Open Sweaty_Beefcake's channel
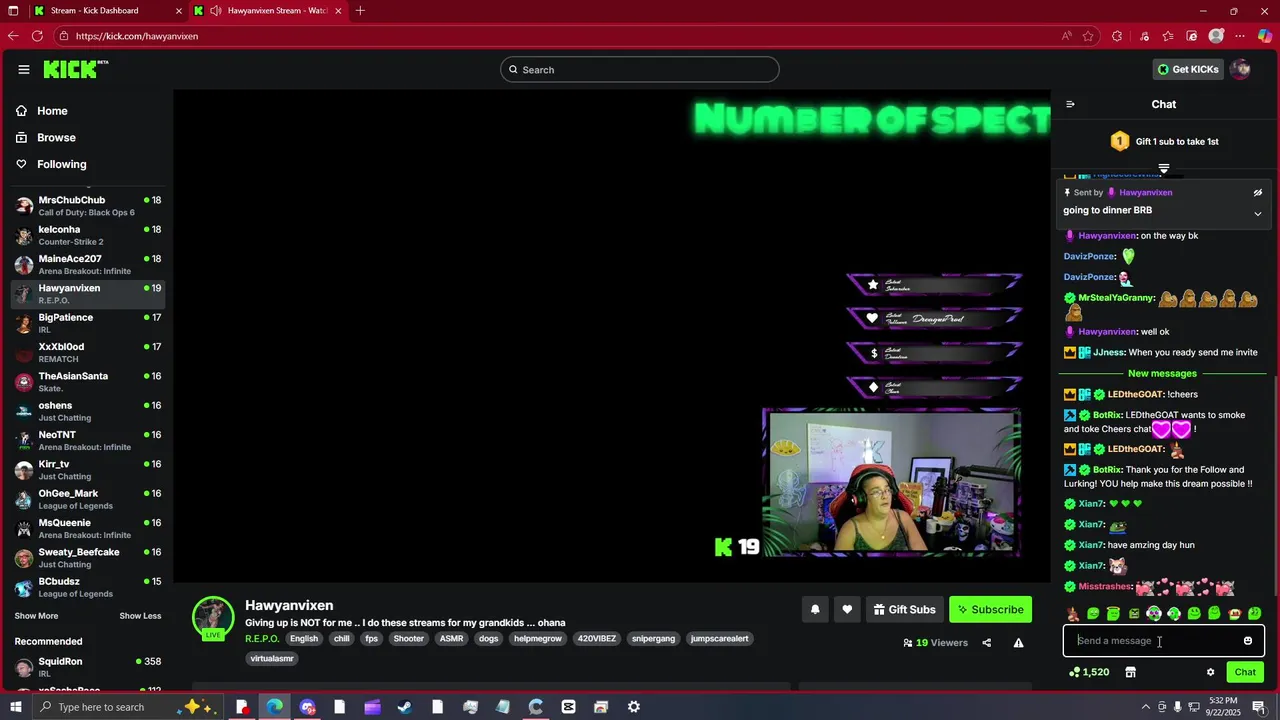 (88, 558)
